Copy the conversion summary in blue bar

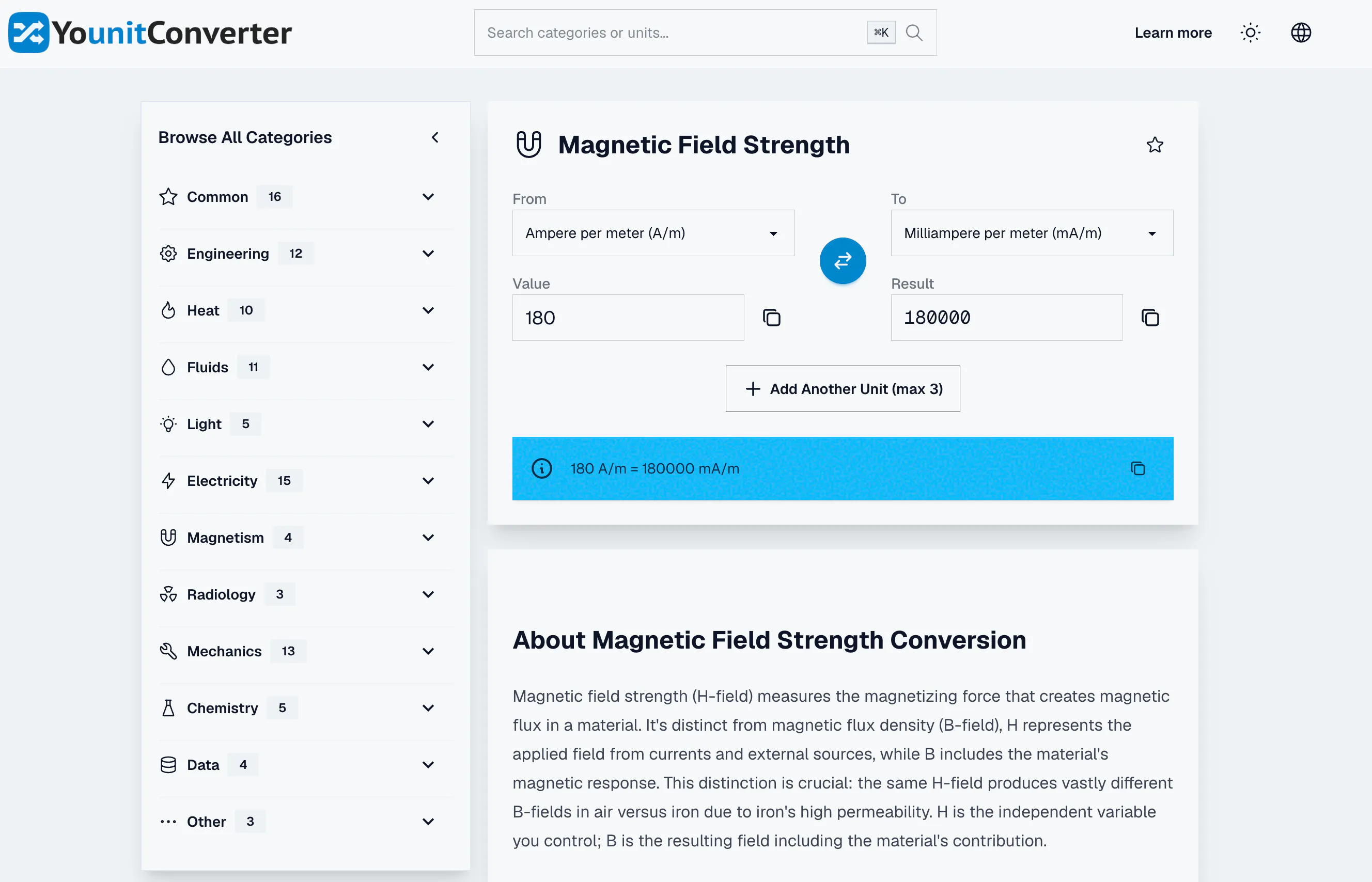[1137, 468]
